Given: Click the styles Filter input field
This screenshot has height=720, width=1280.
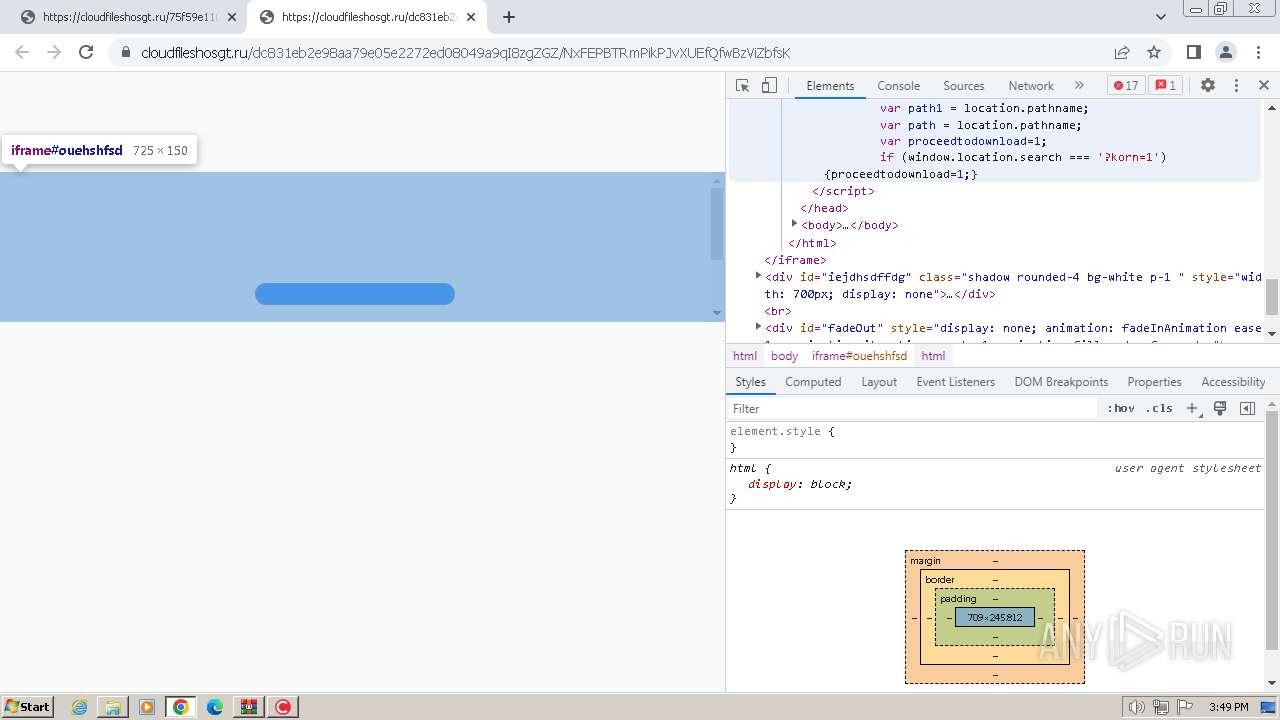Looking at the screenshot, I should pyautogui.click(x=912, y=409).
